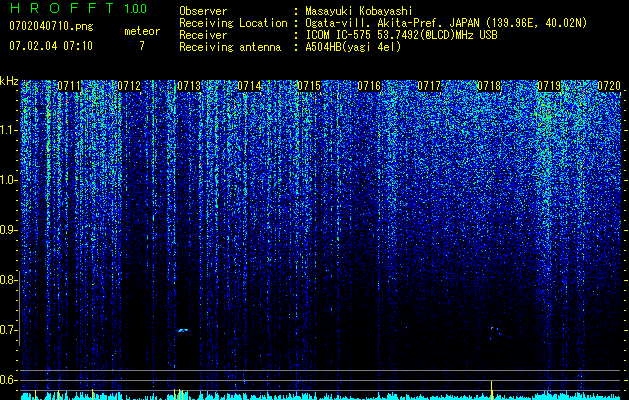Image resolution: width=629 pixels, height=400 pixels.
Task: Click the antenna text A504HB(yagi 4el)
Action: coord(353,47)
